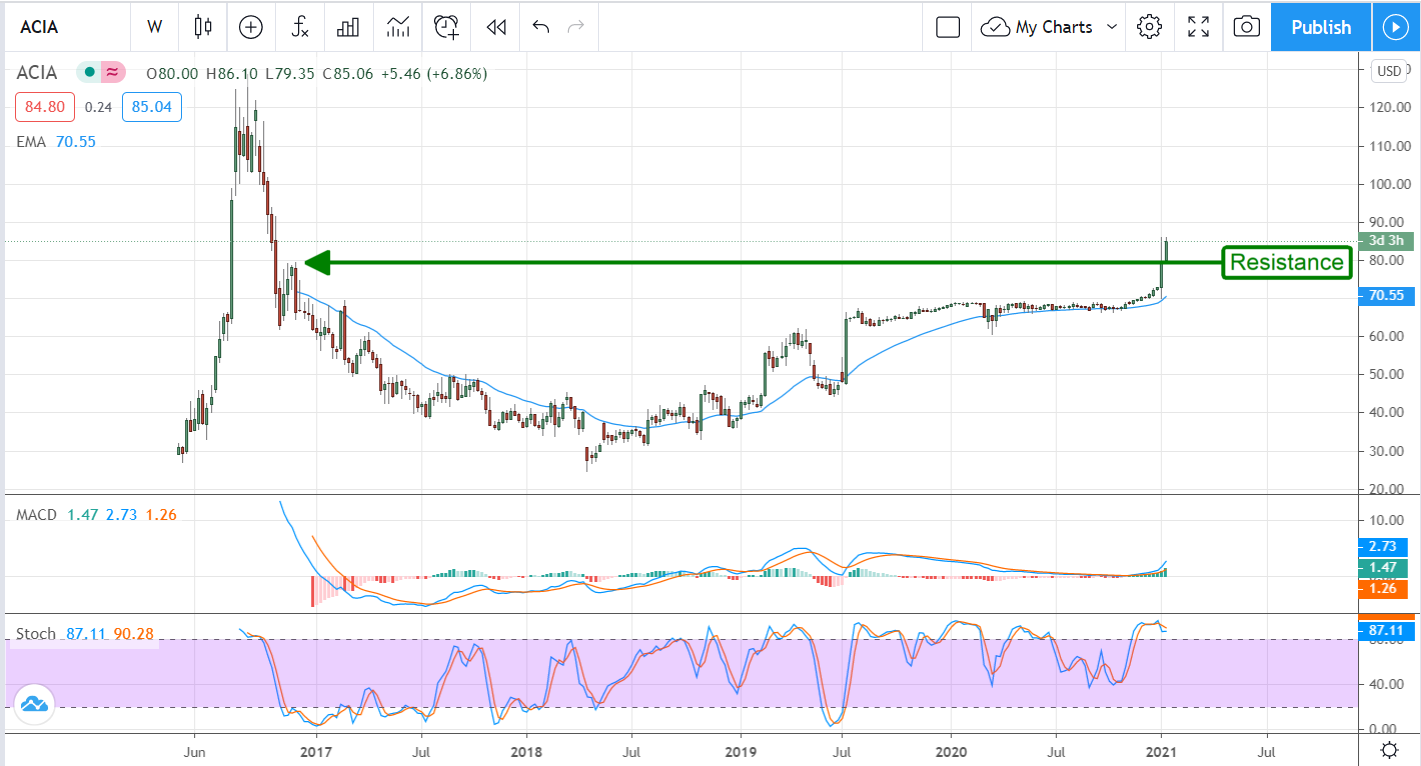Add a symbol to compare
Screen dimensions: 1421x766
[x=251, y=27]
